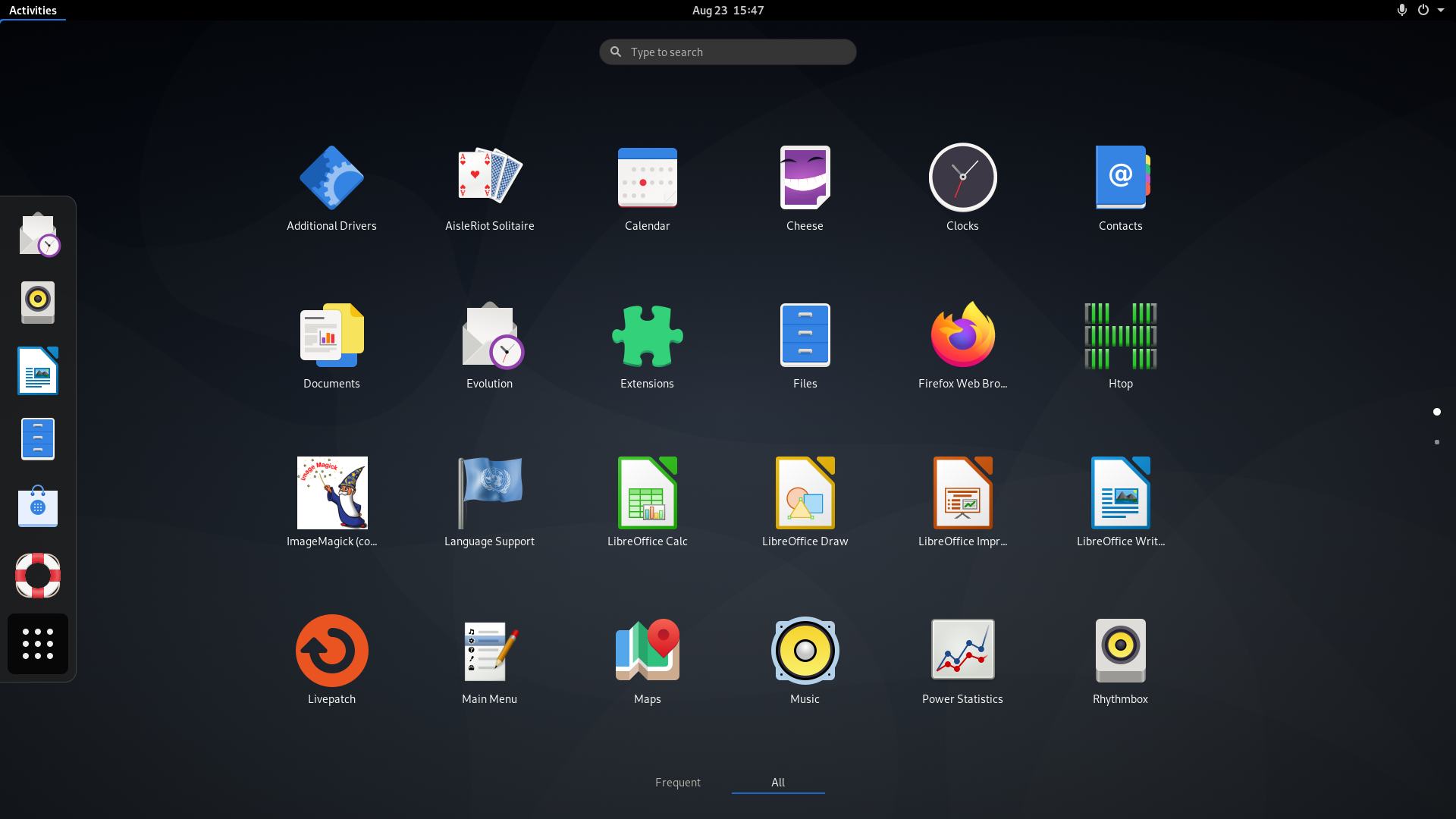Switch to the Frequent tab

pyautogui.click(x=677, y=782)
